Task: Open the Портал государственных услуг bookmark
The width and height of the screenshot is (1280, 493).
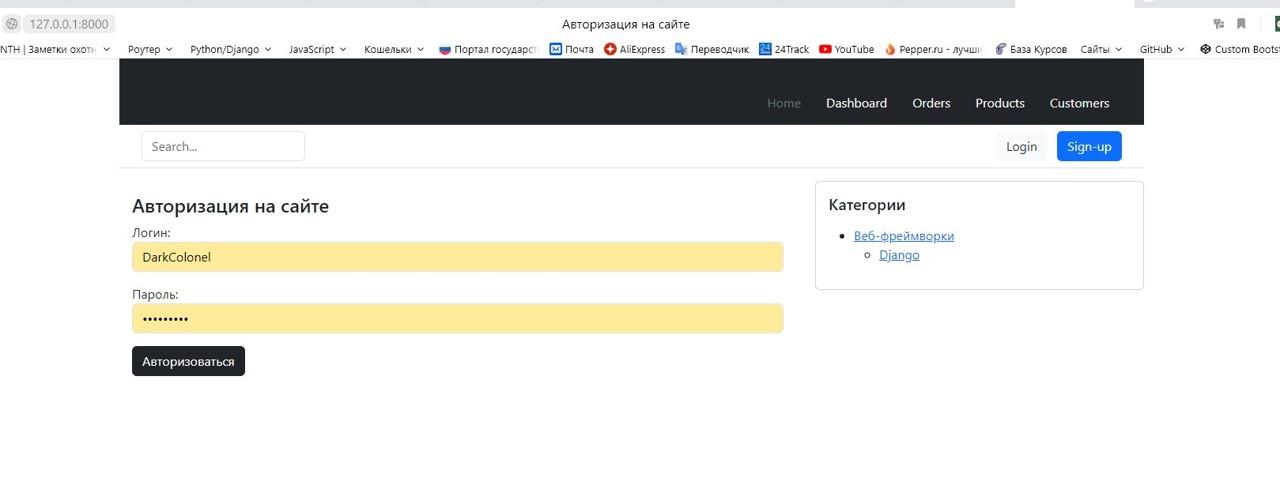Action: click(x=488, y=49)
